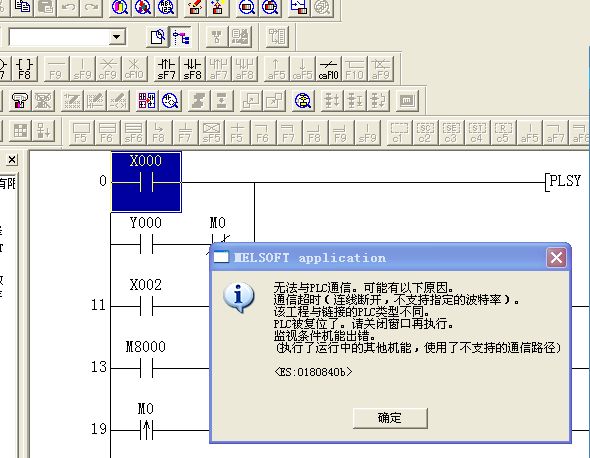This screenshot has height=458, width=590.
Task: Close the MELSOFT application dialog
Action: point(556,258)
